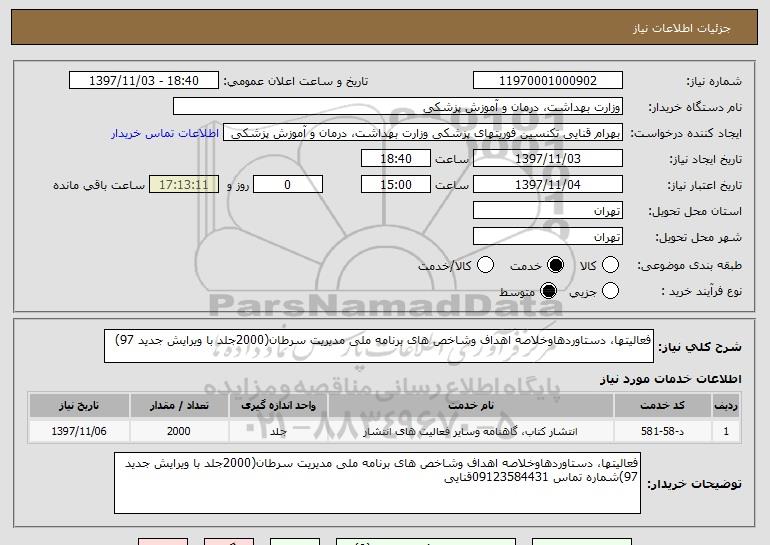Click the delivery city field
Image resolution: width=770 pixels, height=545 pixels.
pyautogui.click(x=548, y=237)
